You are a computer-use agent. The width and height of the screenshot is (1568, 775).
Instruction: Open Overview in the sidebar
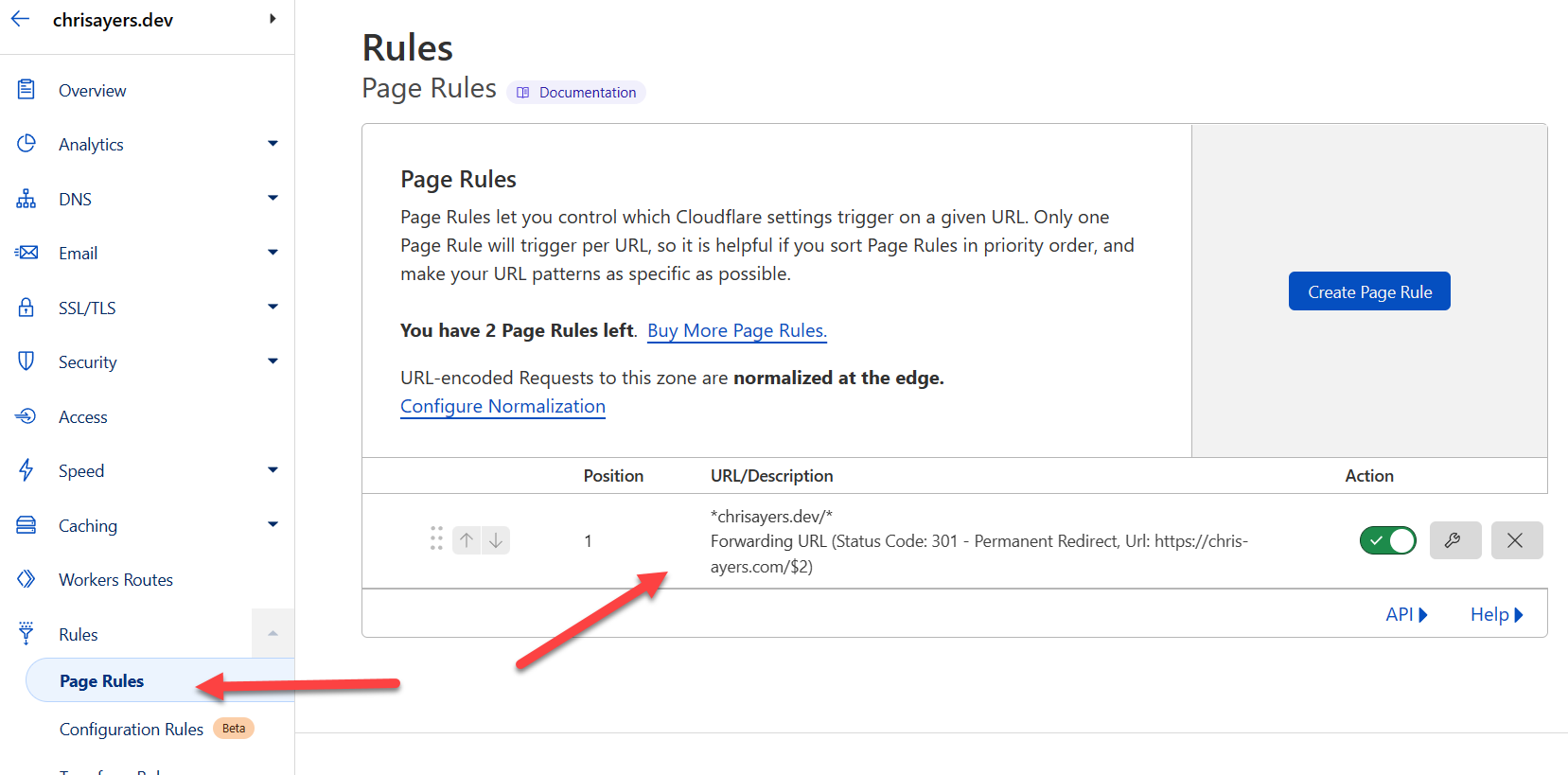pos(93,91)
